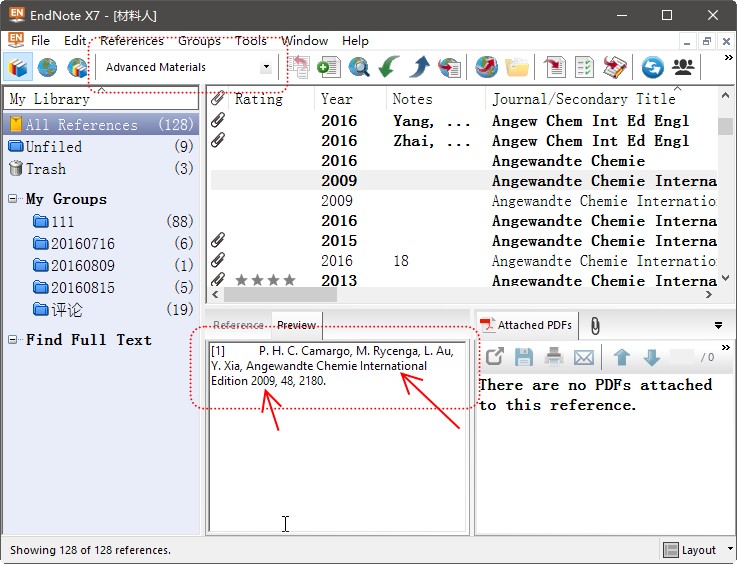Collapse the Find Full Text group
The image size is (737, 564).
pos(13,340)
